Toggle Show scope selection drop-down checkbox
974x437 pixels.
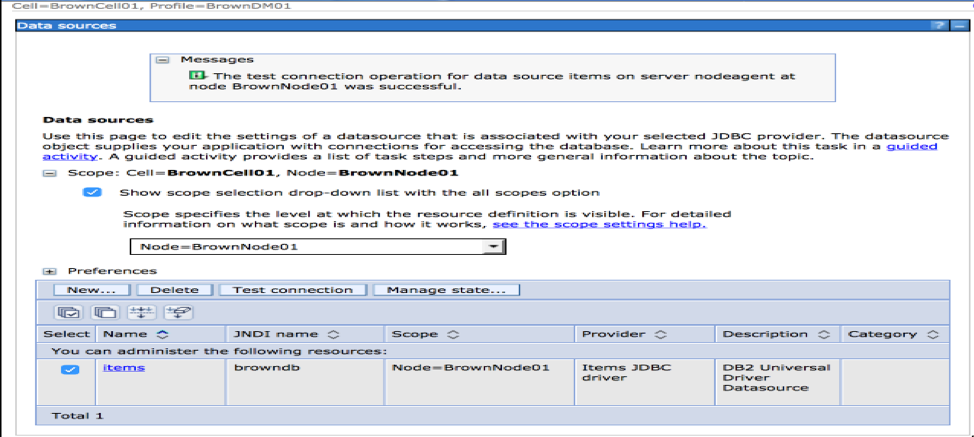(x=93, y=192)
